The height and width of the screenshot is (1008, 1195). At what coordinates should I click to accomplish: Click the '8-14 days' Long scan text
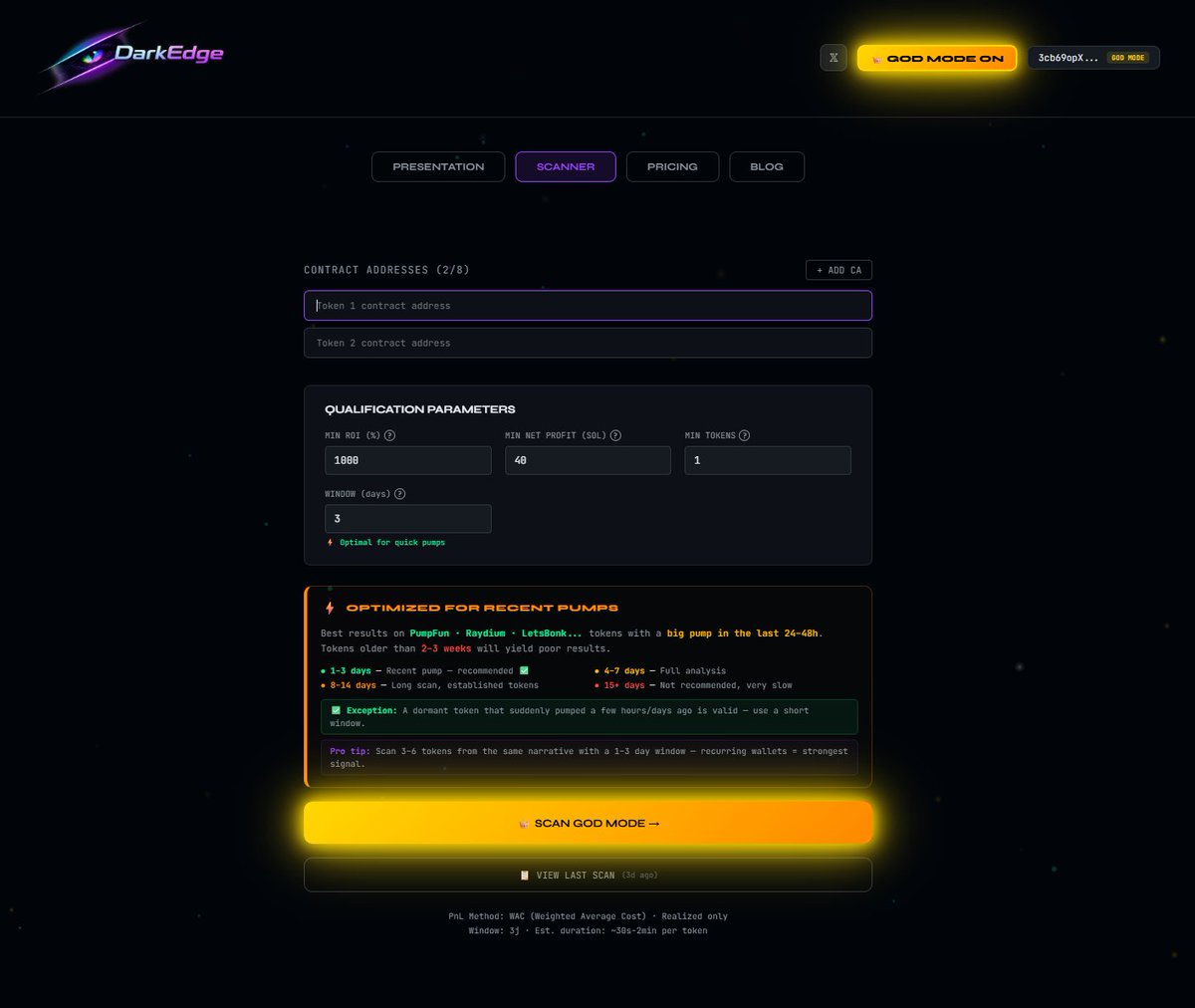pos(429,685)
